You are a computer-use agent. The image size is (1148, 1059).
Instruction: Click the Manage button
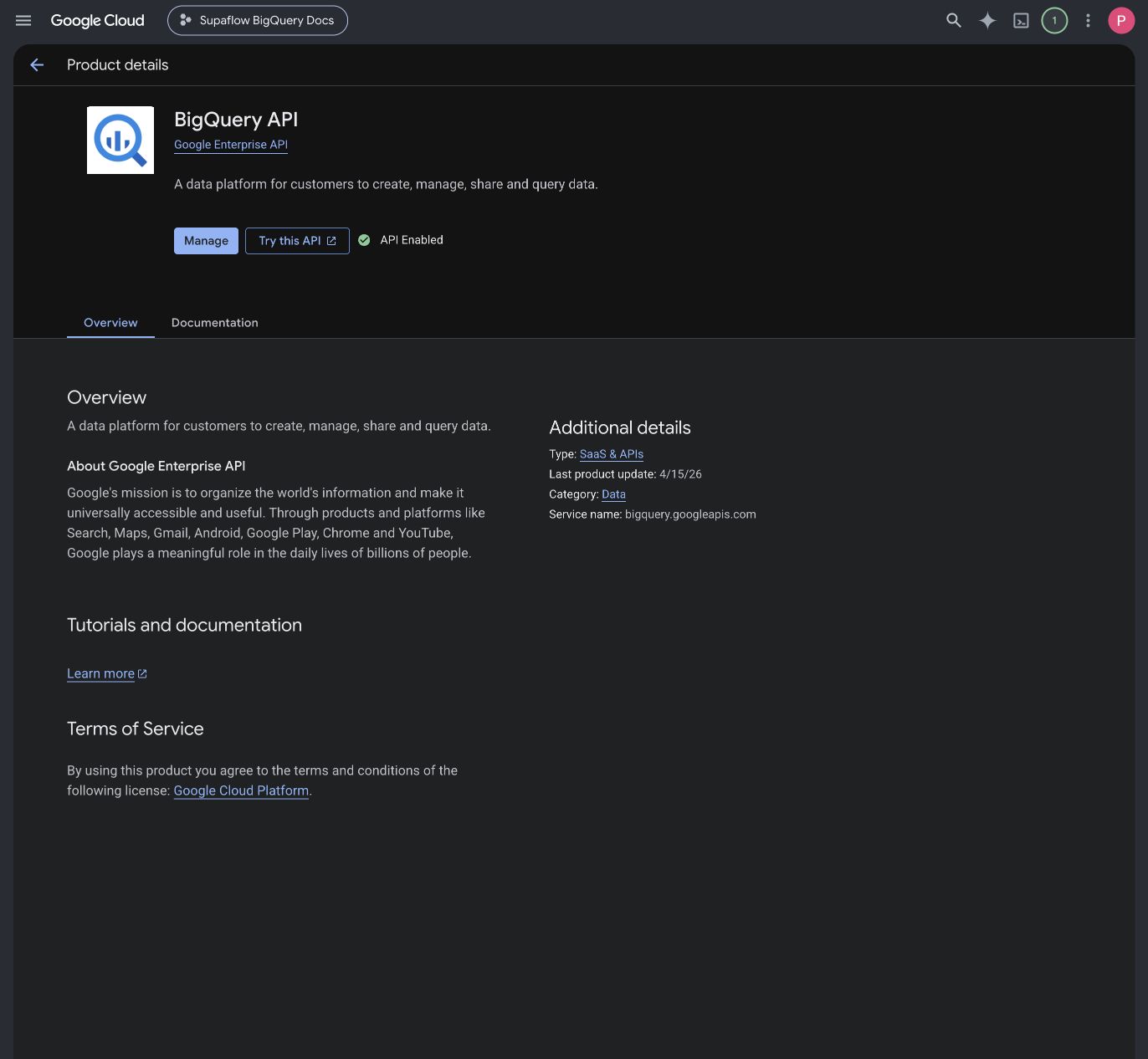[x=206, y=240]
